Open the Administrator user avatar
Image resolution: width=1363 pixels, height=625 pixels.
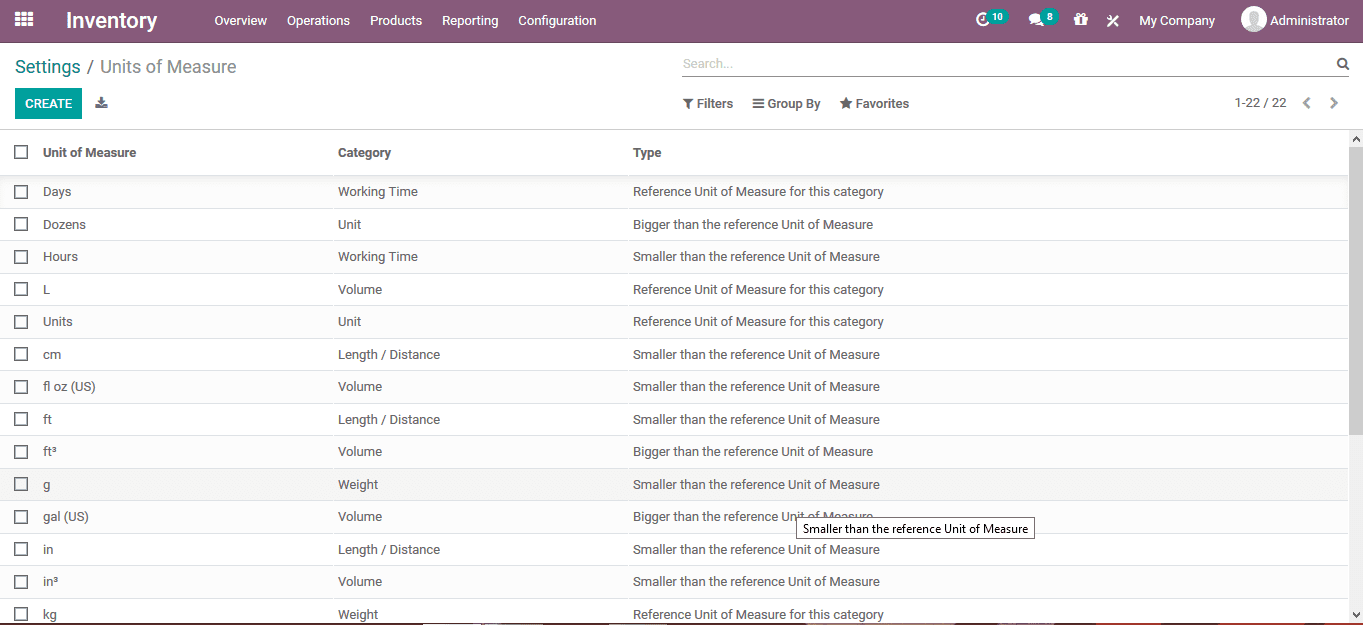pos(1253,19)
